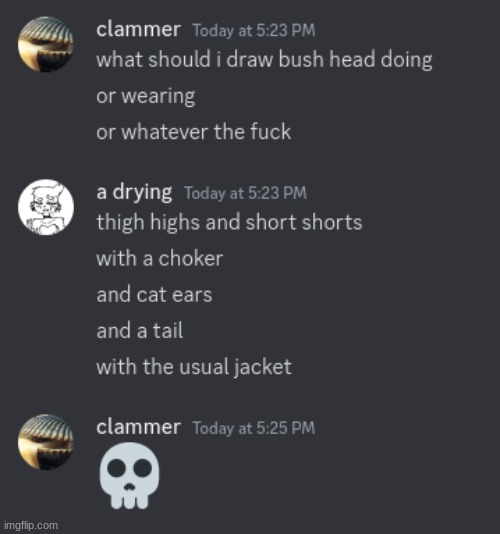Select the 'thigh highs and short shorts' message
The image size is (500, 534).
click(229, 223)
